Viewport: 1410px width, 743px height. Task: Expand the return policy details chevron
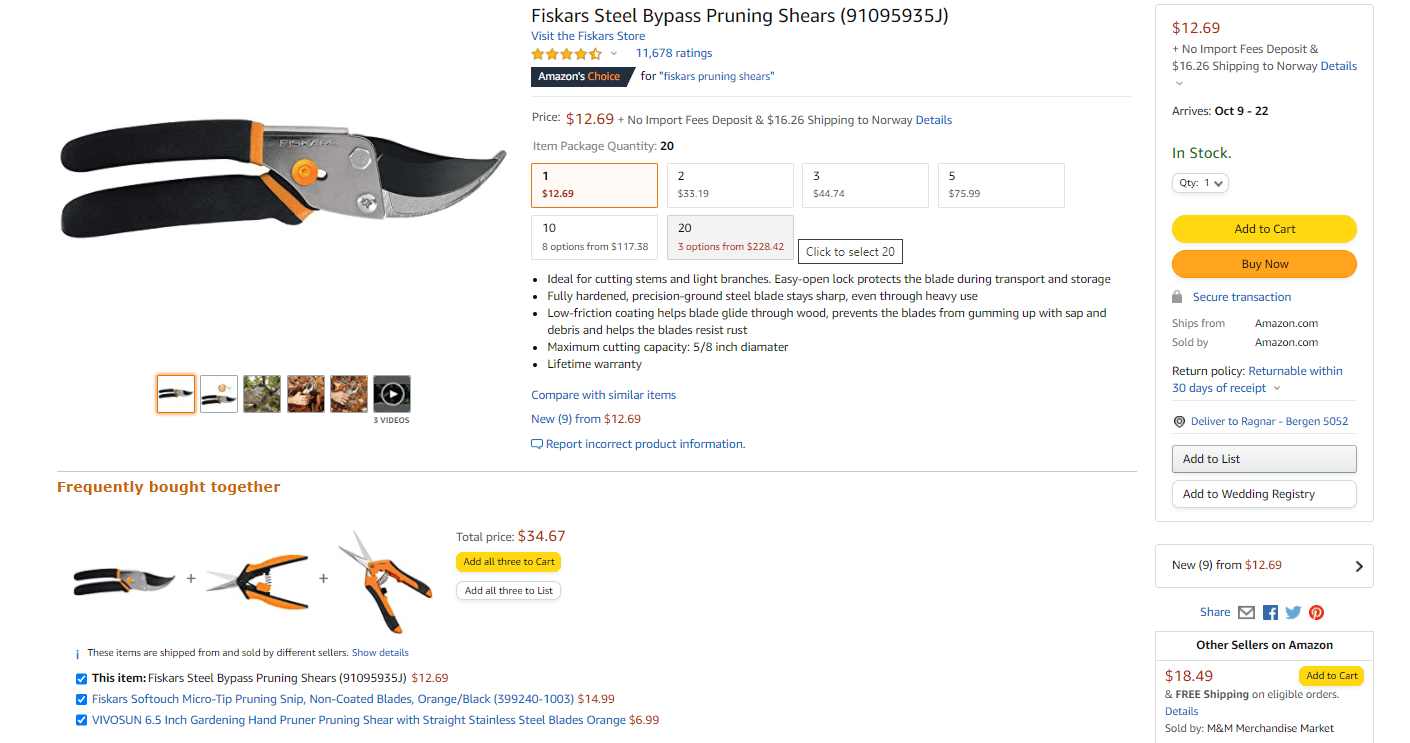[1277, 388]
